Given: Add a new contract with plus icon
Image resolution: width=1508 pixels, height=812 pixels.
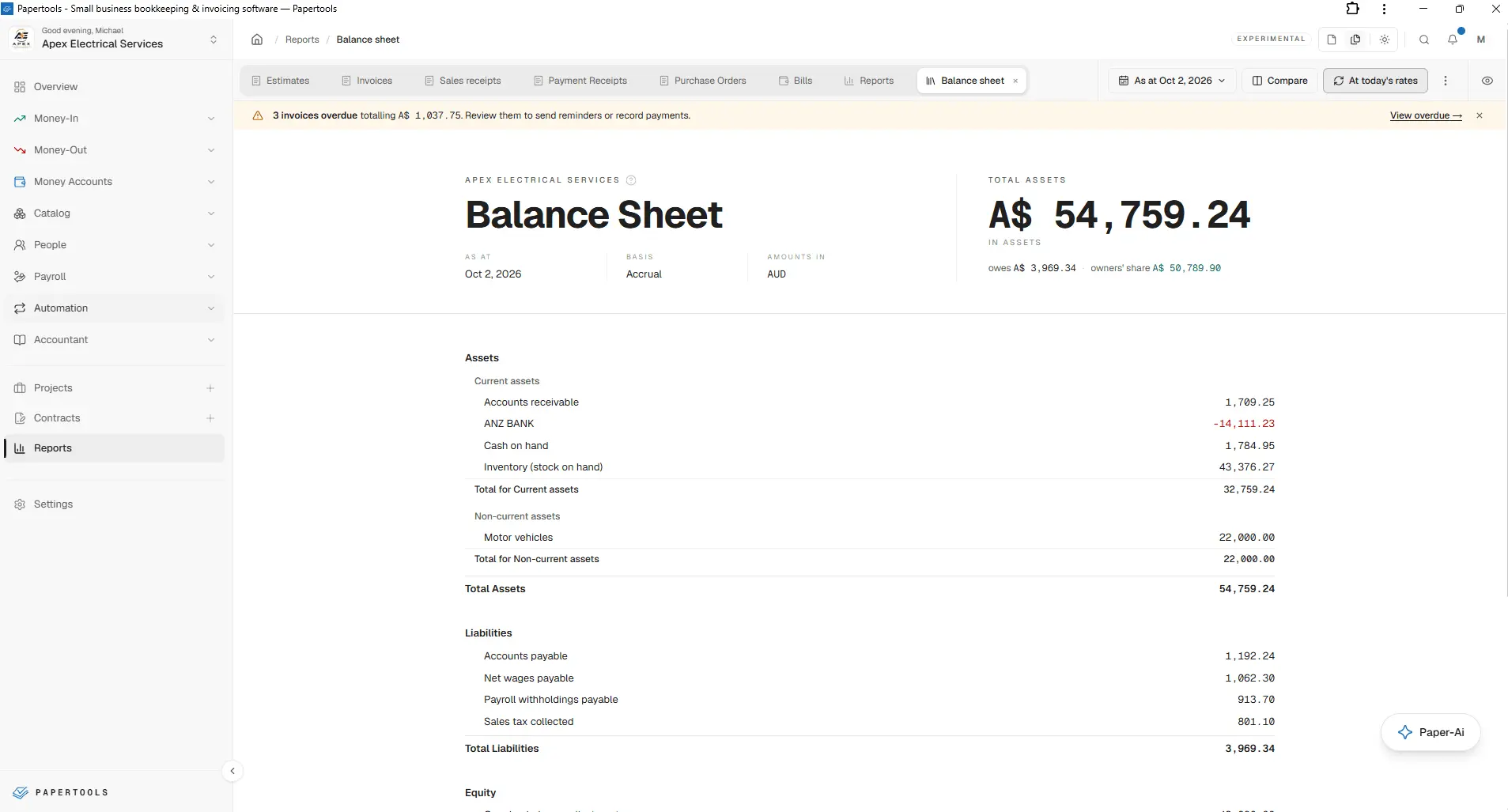Looking at the screenshot, I should point(210,418).
